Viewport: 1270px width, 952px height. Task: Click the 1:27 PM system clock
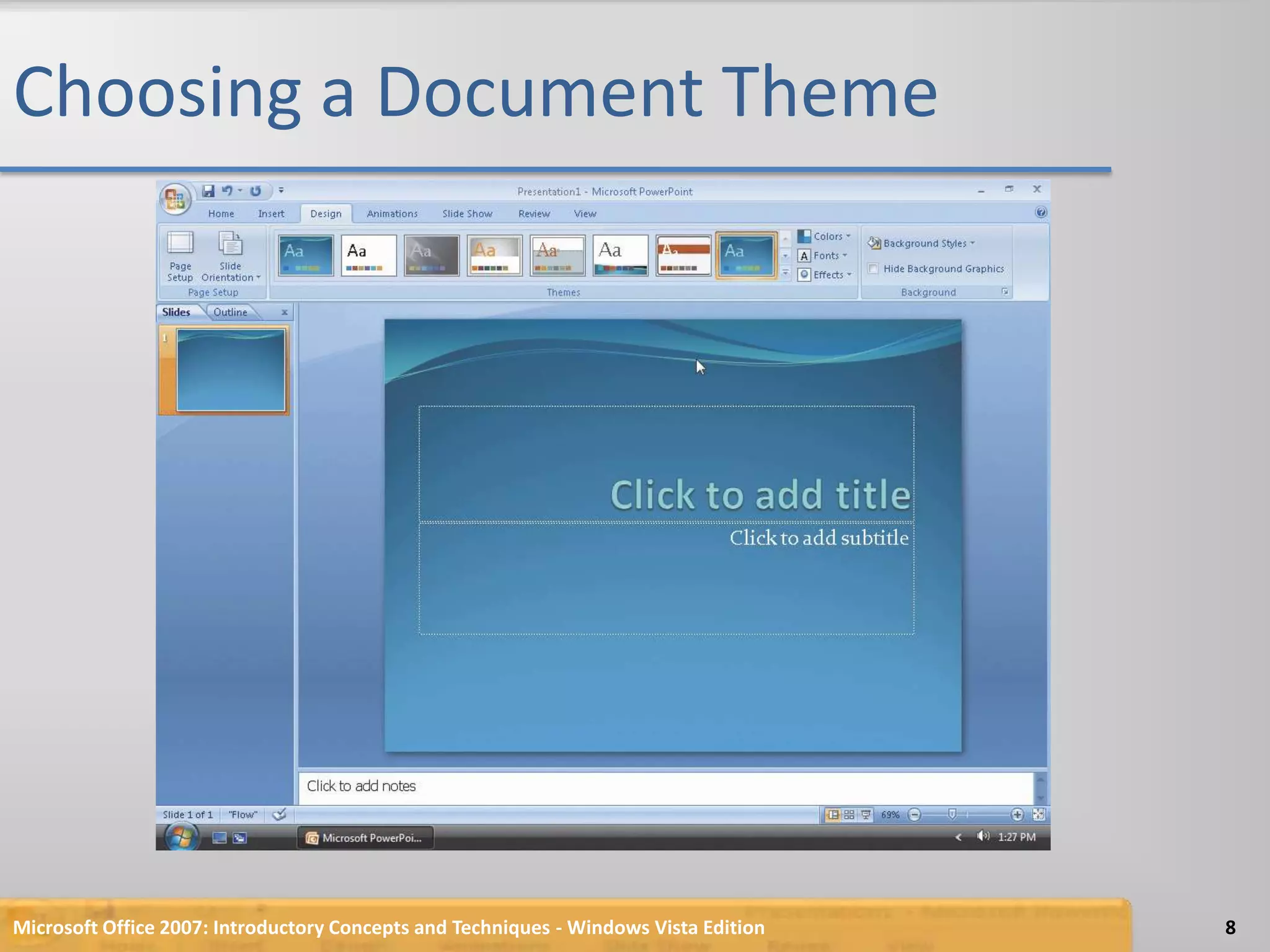(x=1017, y=837)
